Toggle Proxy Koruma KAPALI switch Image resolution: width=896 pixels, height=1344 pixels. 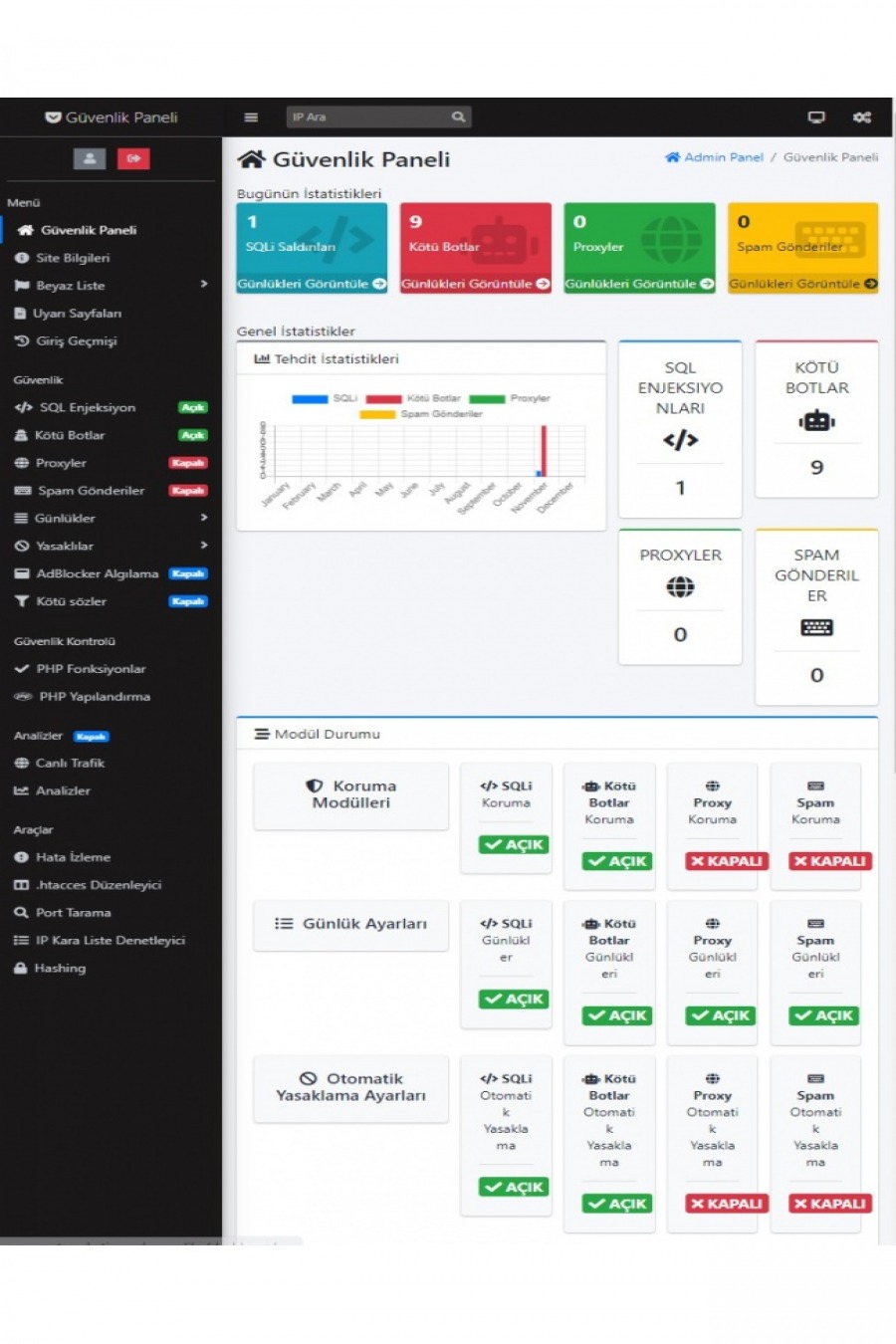pyautogui.click(x=727, y=861)
